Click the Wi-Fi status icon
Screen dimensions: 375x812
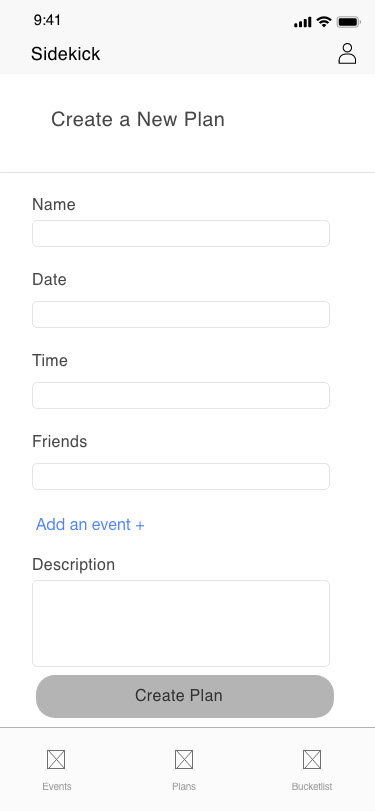pos(324,22)
